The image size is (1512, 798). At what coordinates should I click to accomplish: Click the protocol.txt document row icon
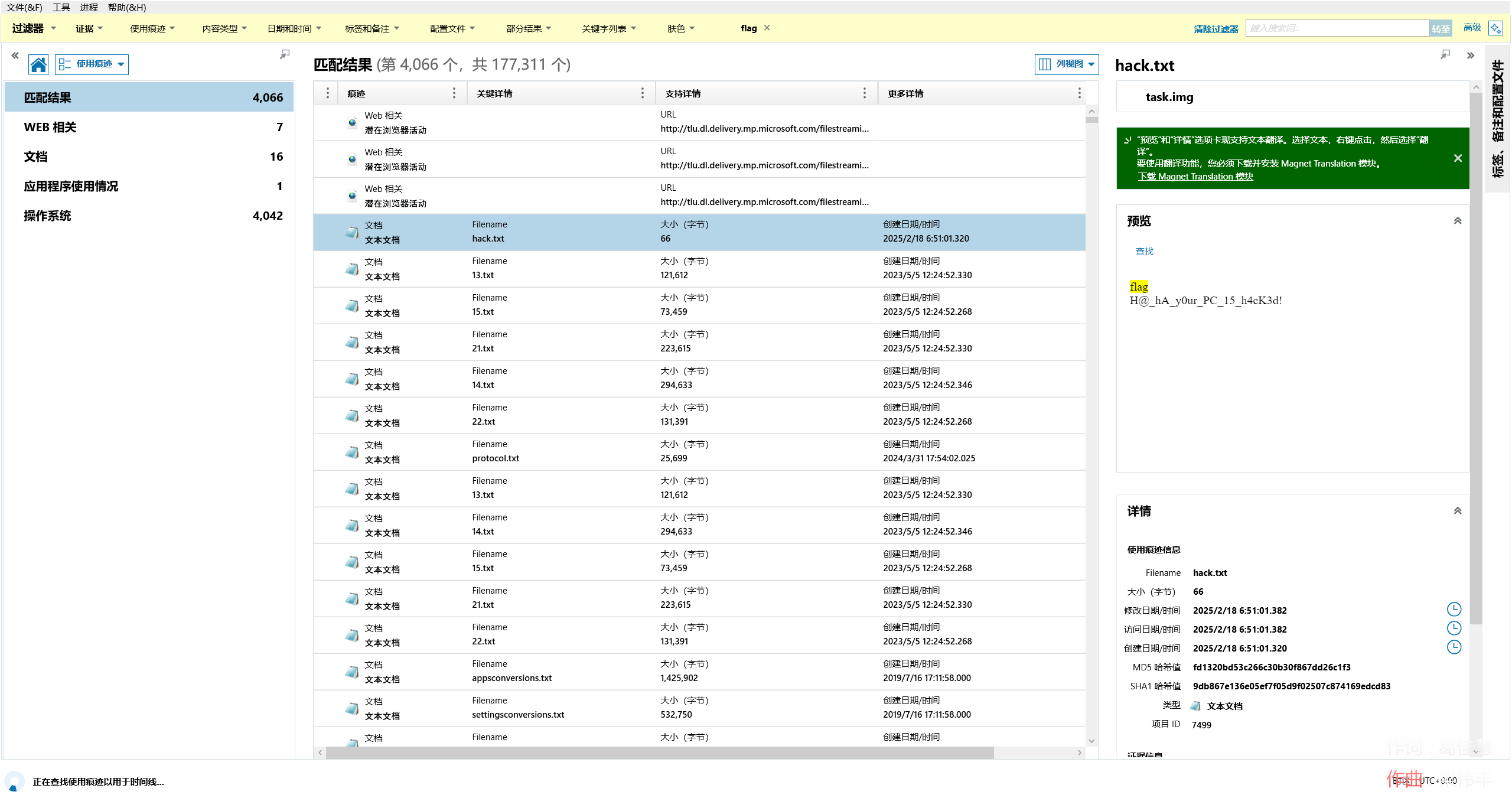pyautogui.click(x=352, y=452)
